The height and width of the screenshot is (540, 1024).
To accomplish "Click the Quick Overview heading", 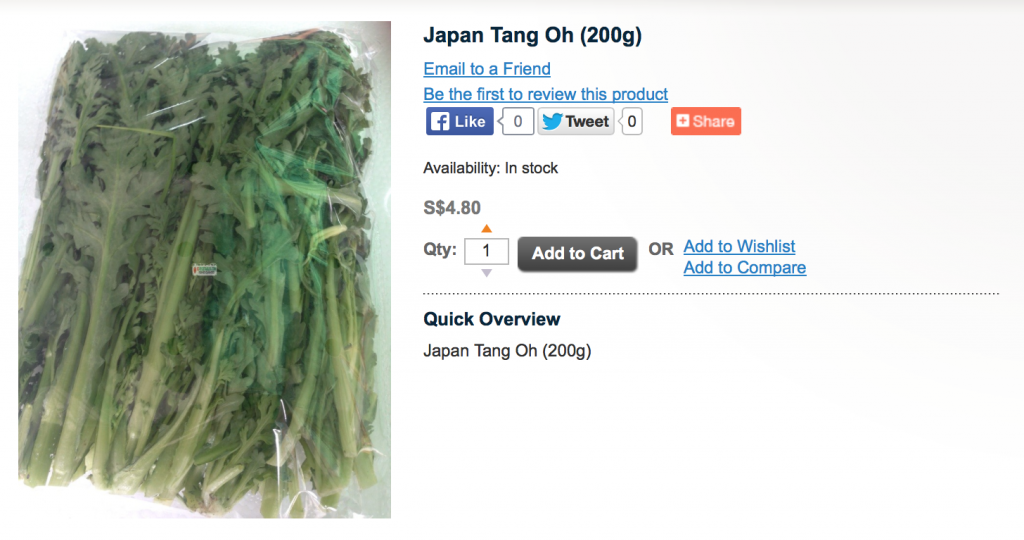I will [x=492, y=319].
